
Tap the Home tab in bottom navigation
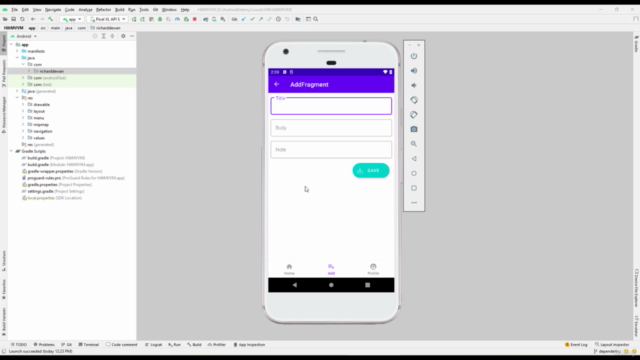tap(289, 269)
